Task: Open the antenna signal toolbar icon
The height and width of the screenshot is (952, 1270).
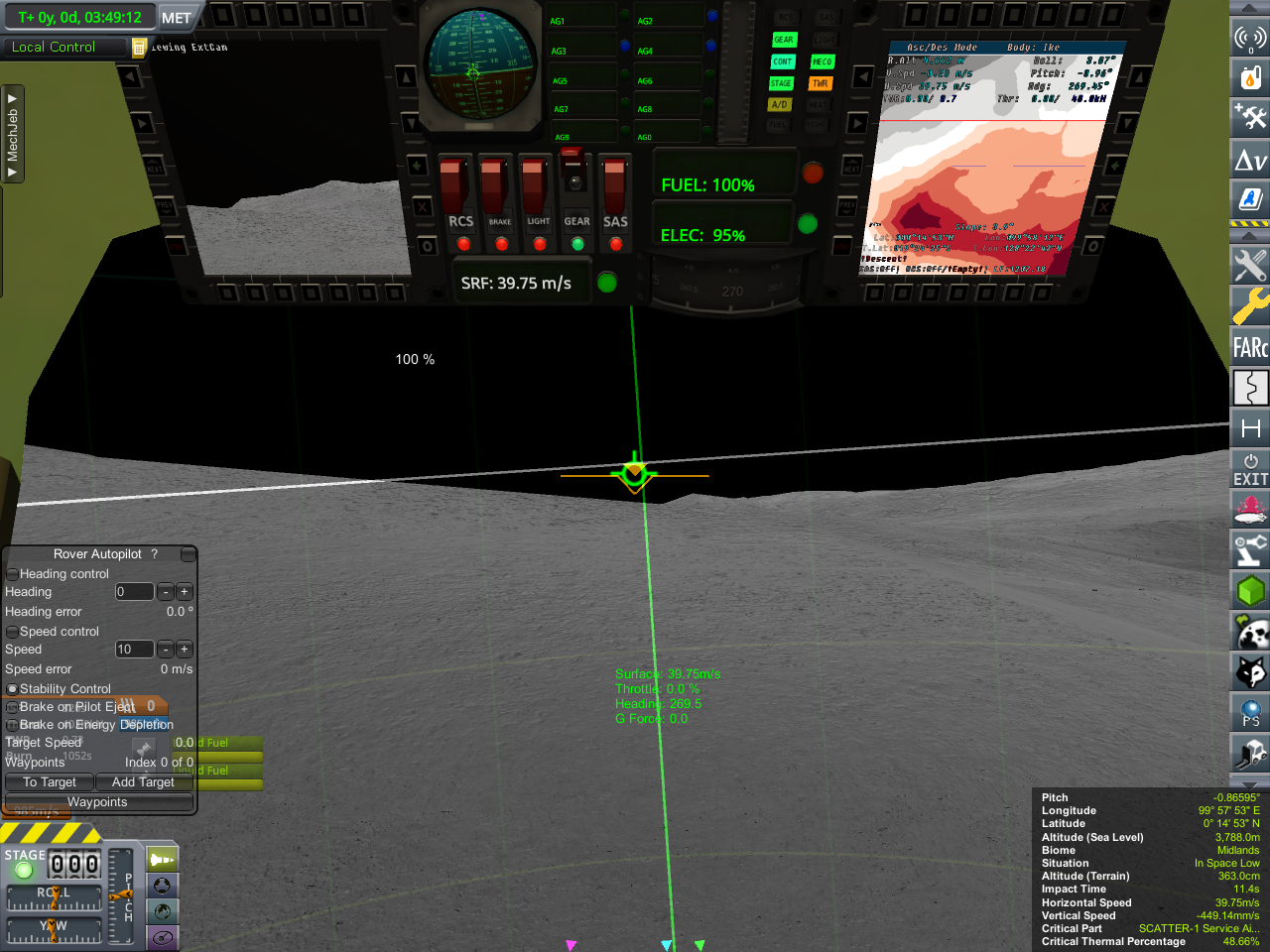Action: click(x=1249, y=38)
